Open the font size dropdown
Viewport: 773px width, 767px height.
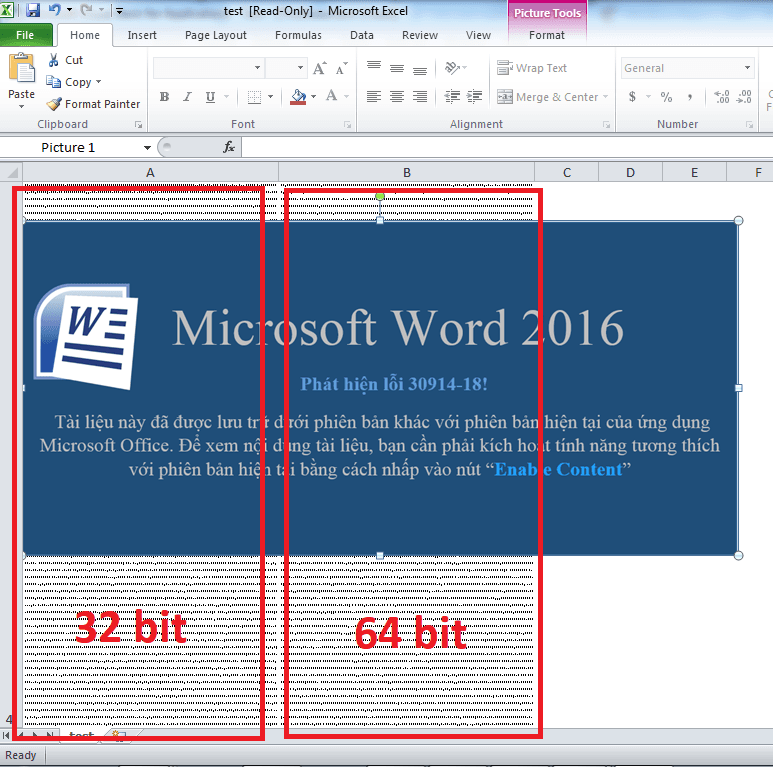pyautogui.click(x=300, y=68)
